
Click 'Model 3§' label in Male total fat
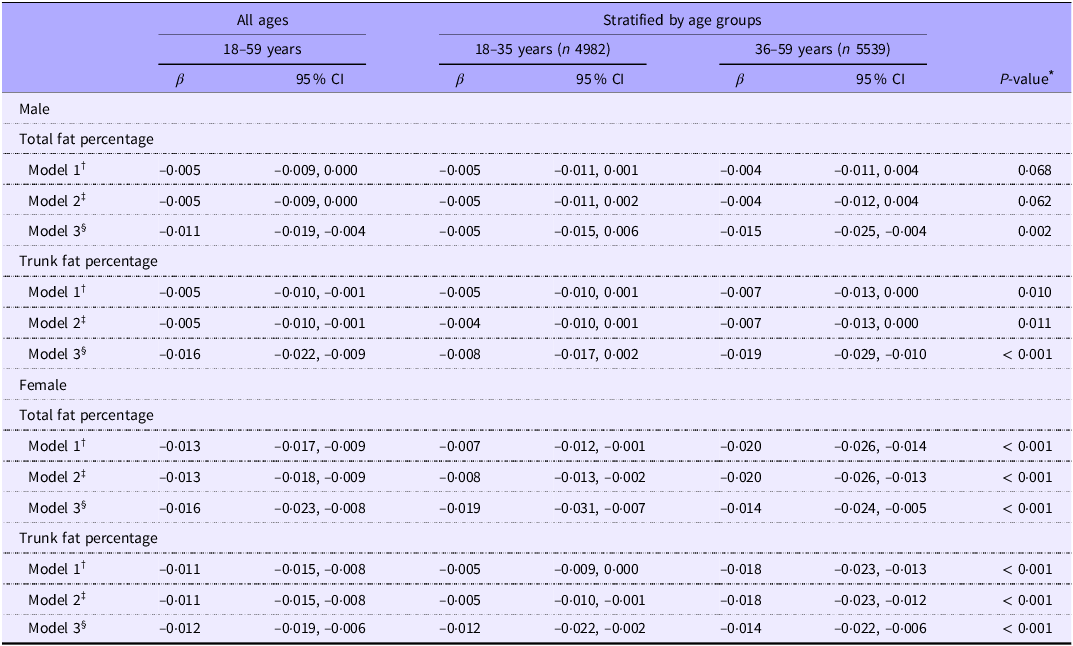point(57,231)
